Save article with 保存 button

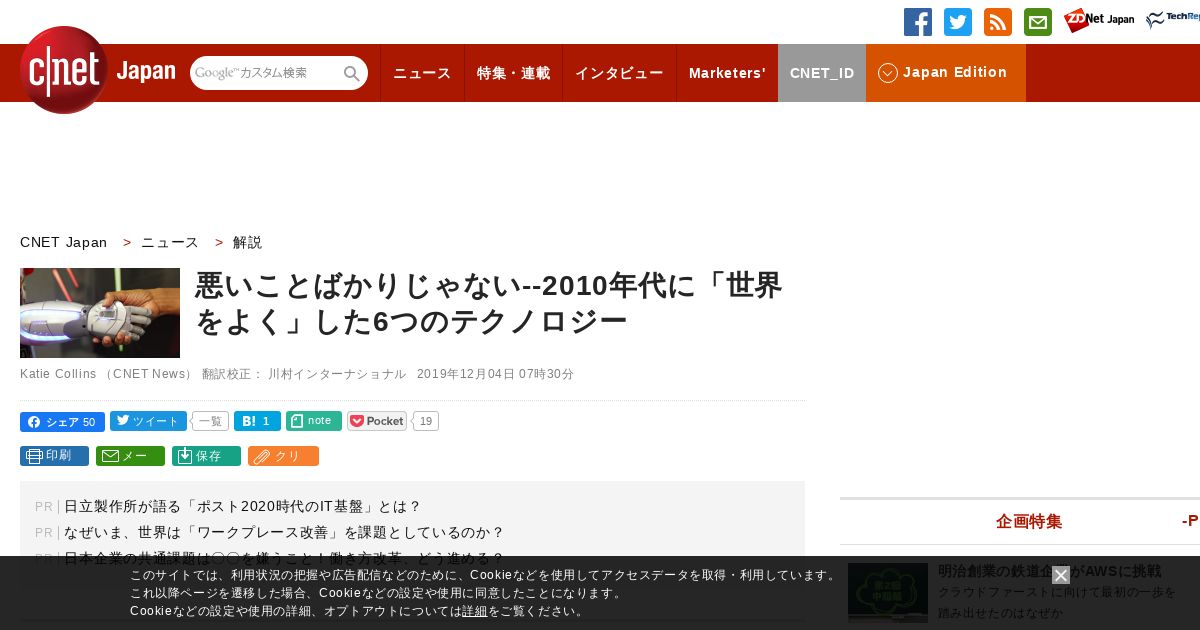tap(206, 456)
